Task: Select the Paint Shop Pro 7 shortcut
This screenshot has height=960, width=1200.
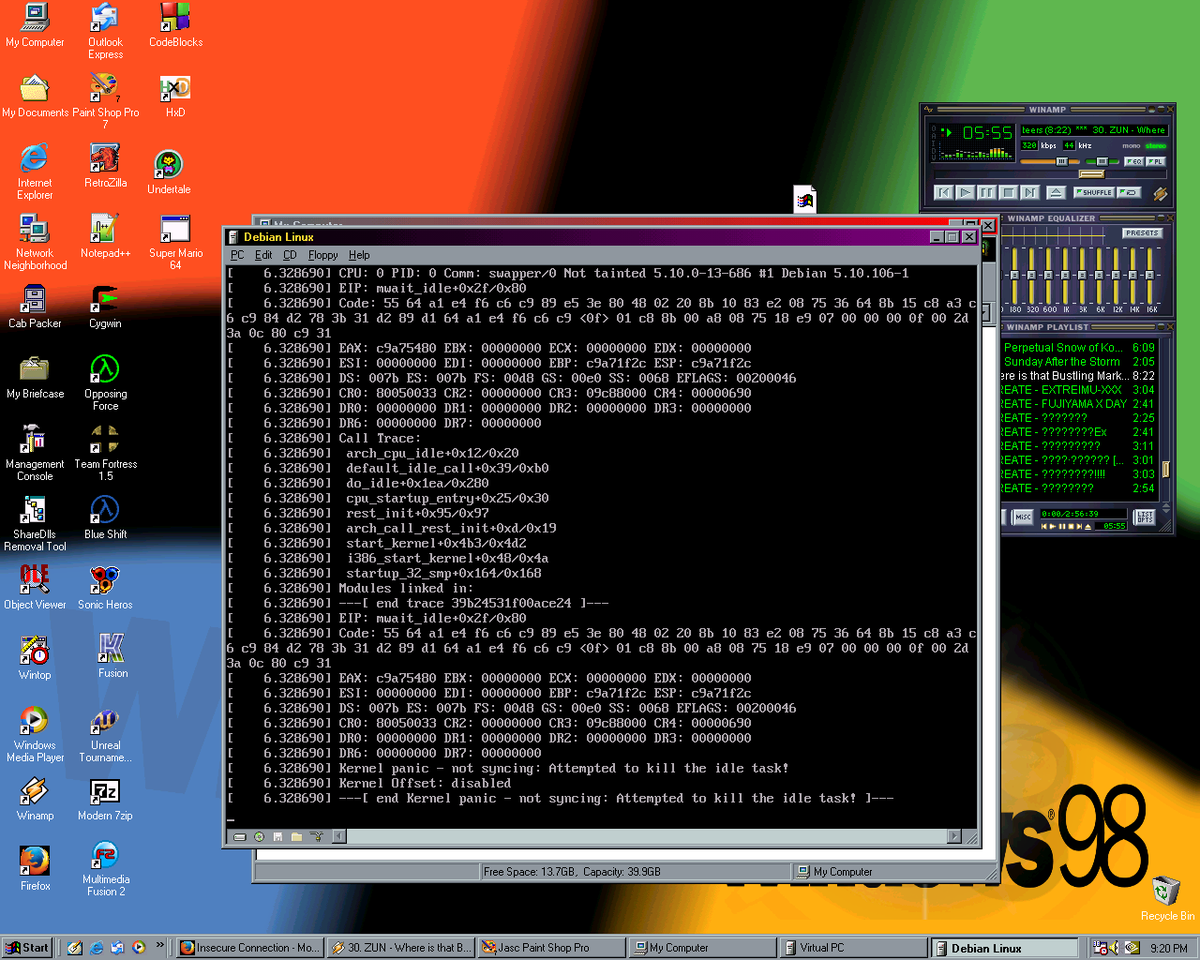Action: pos(105,101)
